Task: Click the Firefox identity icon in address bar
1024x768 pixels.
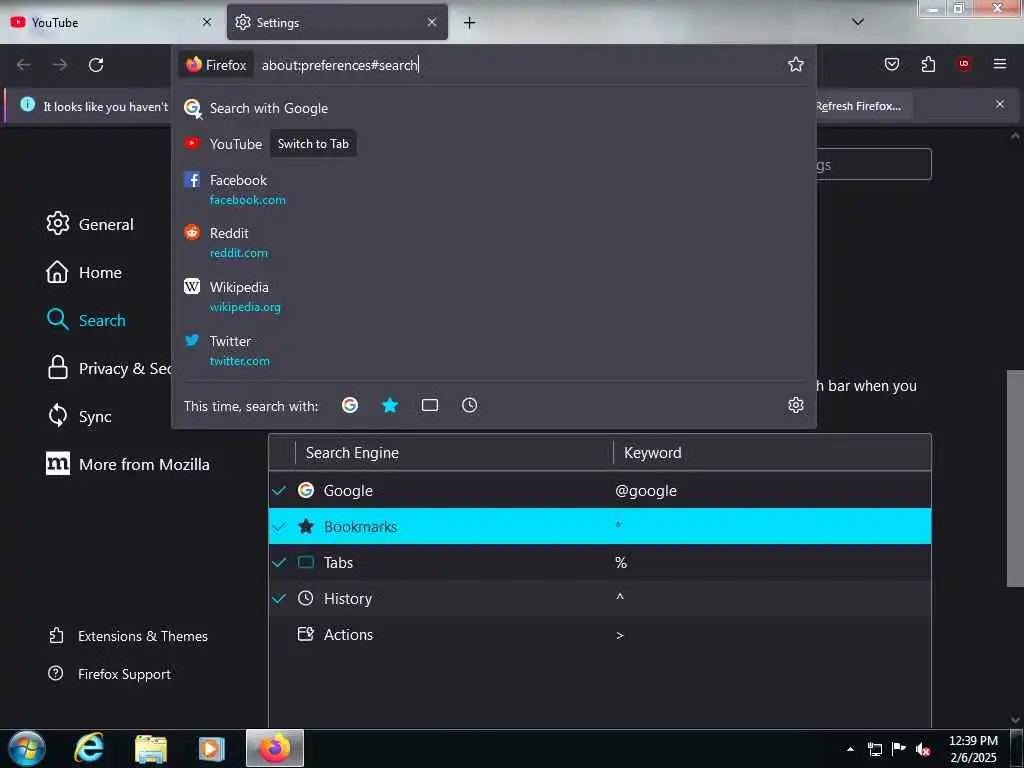Action: pyautogui.click(x=216, y=65)
